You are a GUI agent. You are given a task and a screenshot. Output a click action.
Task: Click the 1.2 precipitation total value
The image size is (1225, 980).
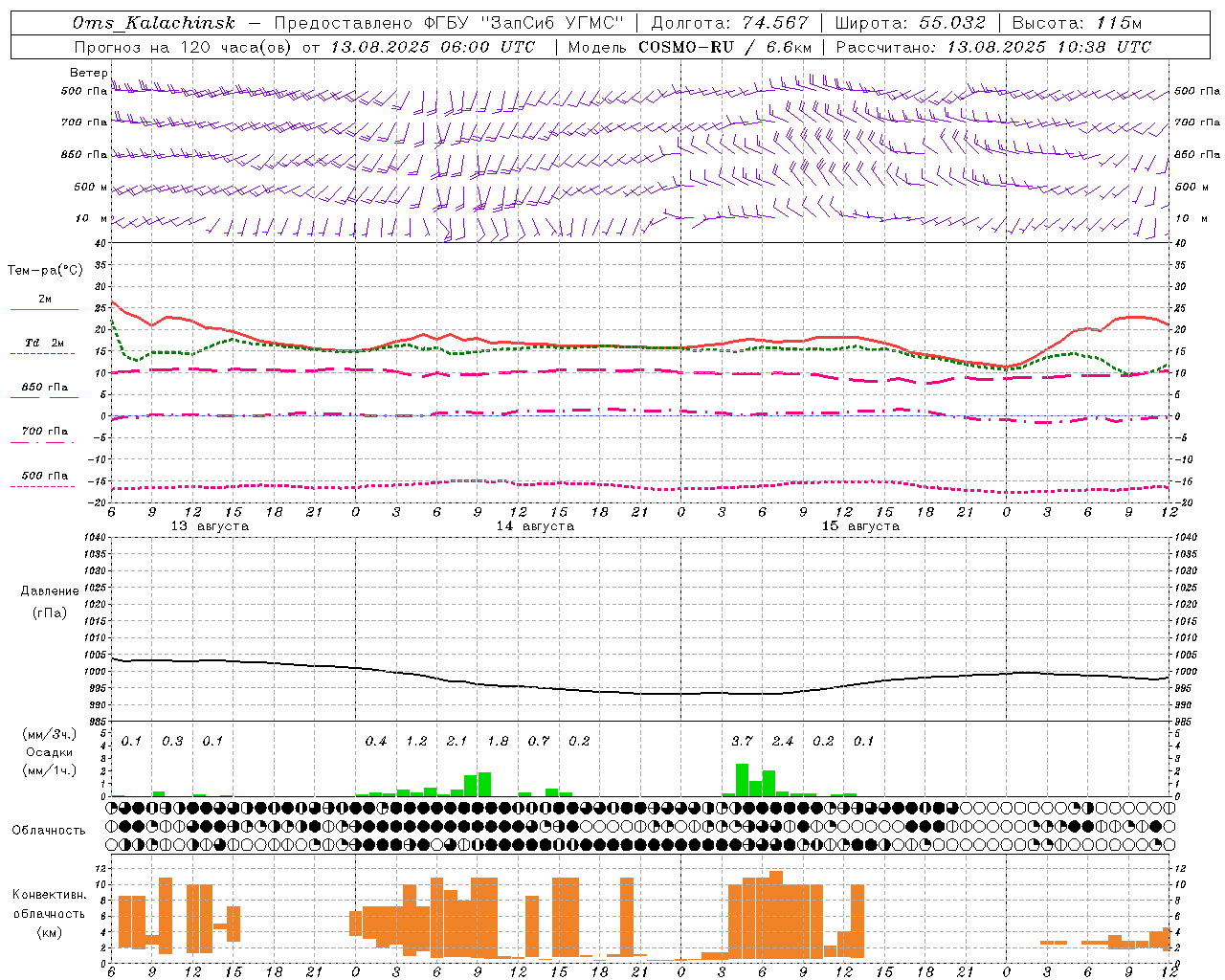(416, 742)
